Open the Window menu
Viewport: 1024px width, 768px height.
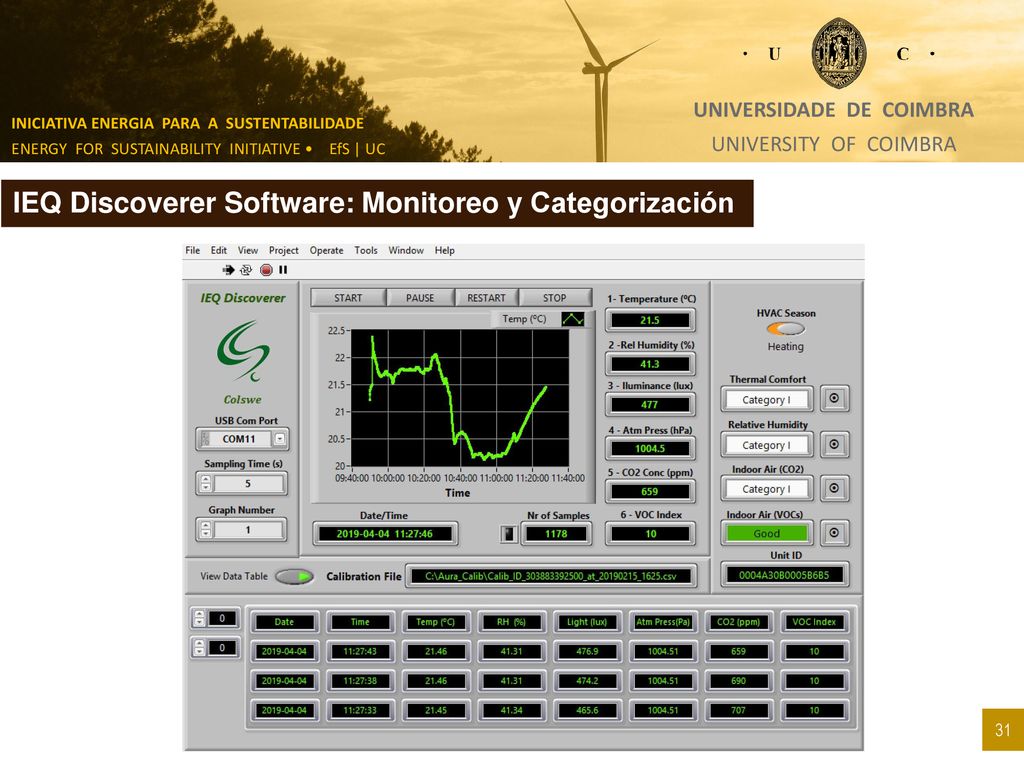click(406, 250)
